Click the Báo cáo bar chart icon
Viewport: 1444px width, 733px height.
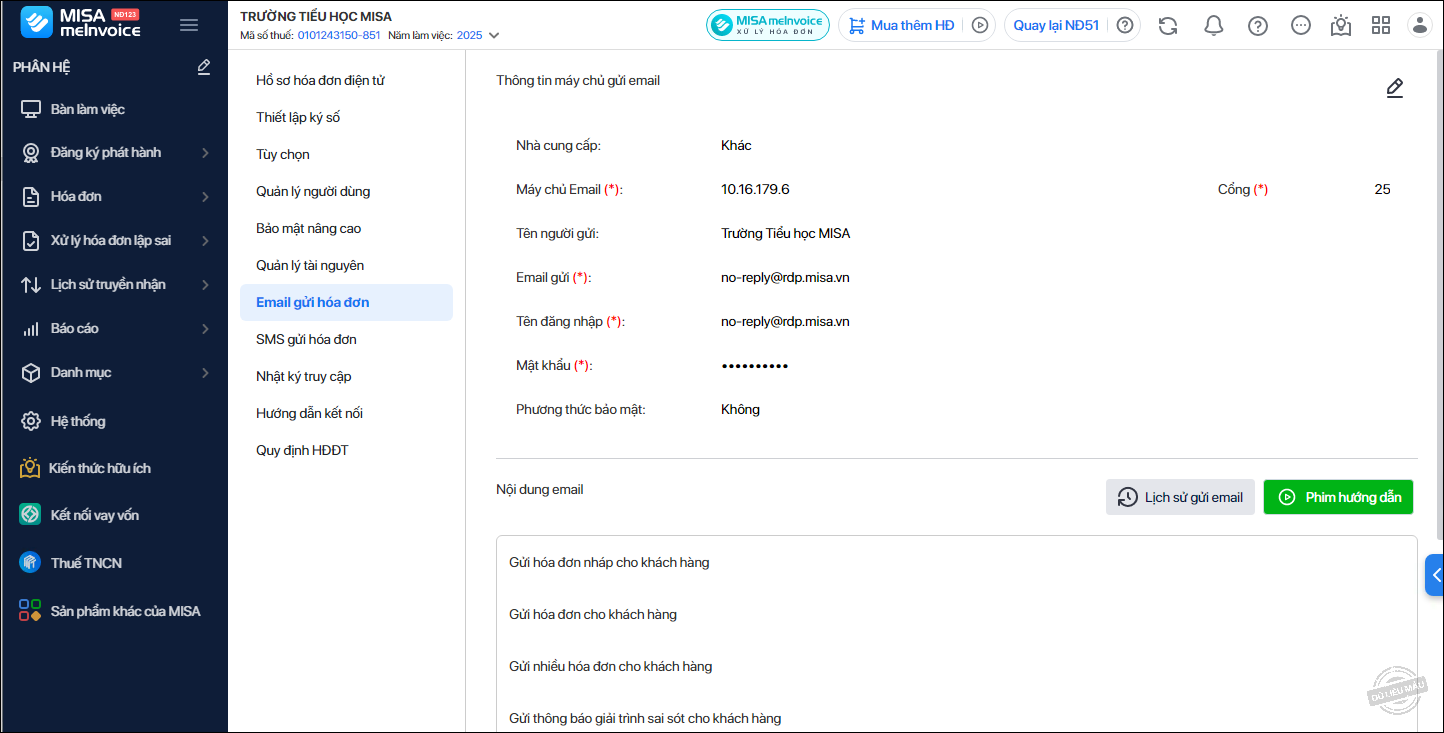click(x=31, y=329)
